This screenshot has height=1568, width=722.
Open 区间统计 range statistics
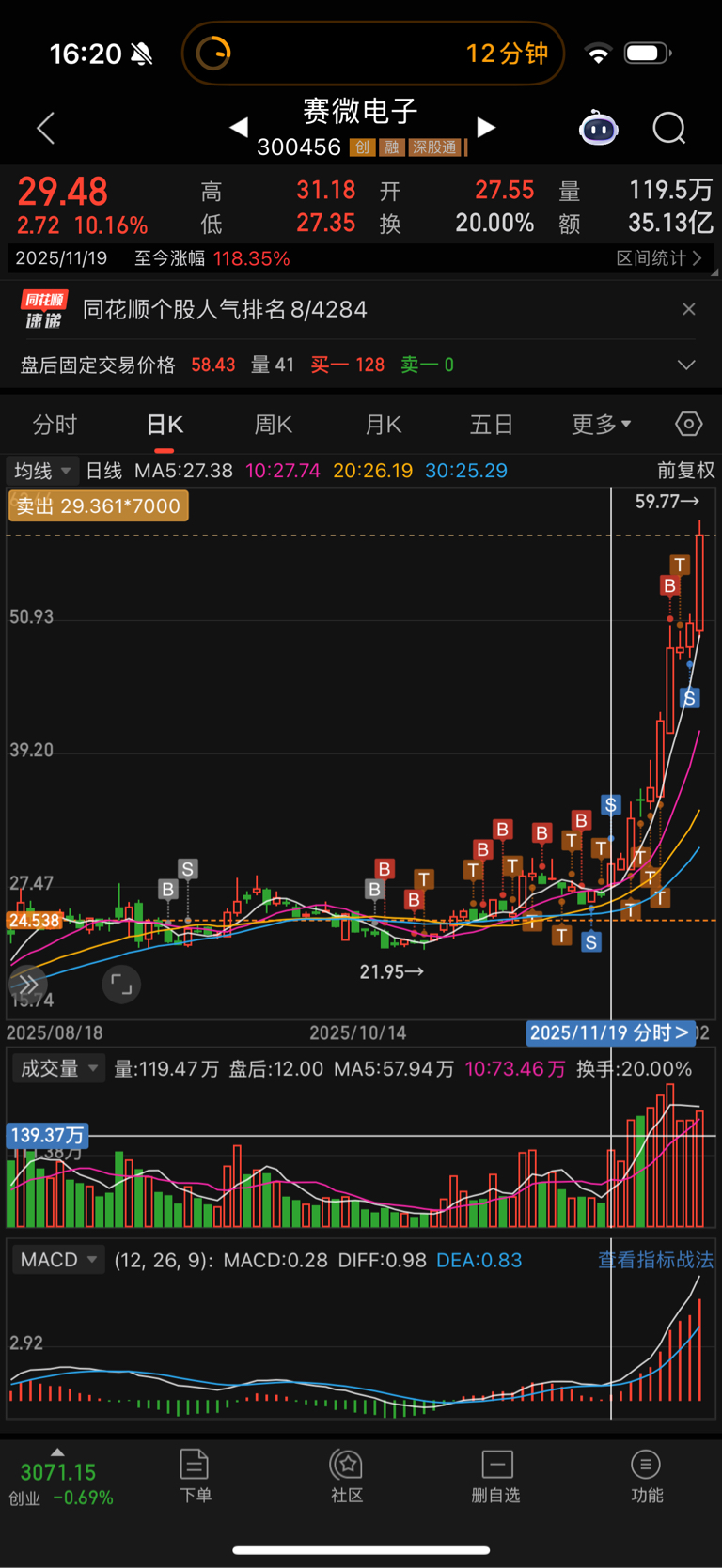tap(659, 258)
